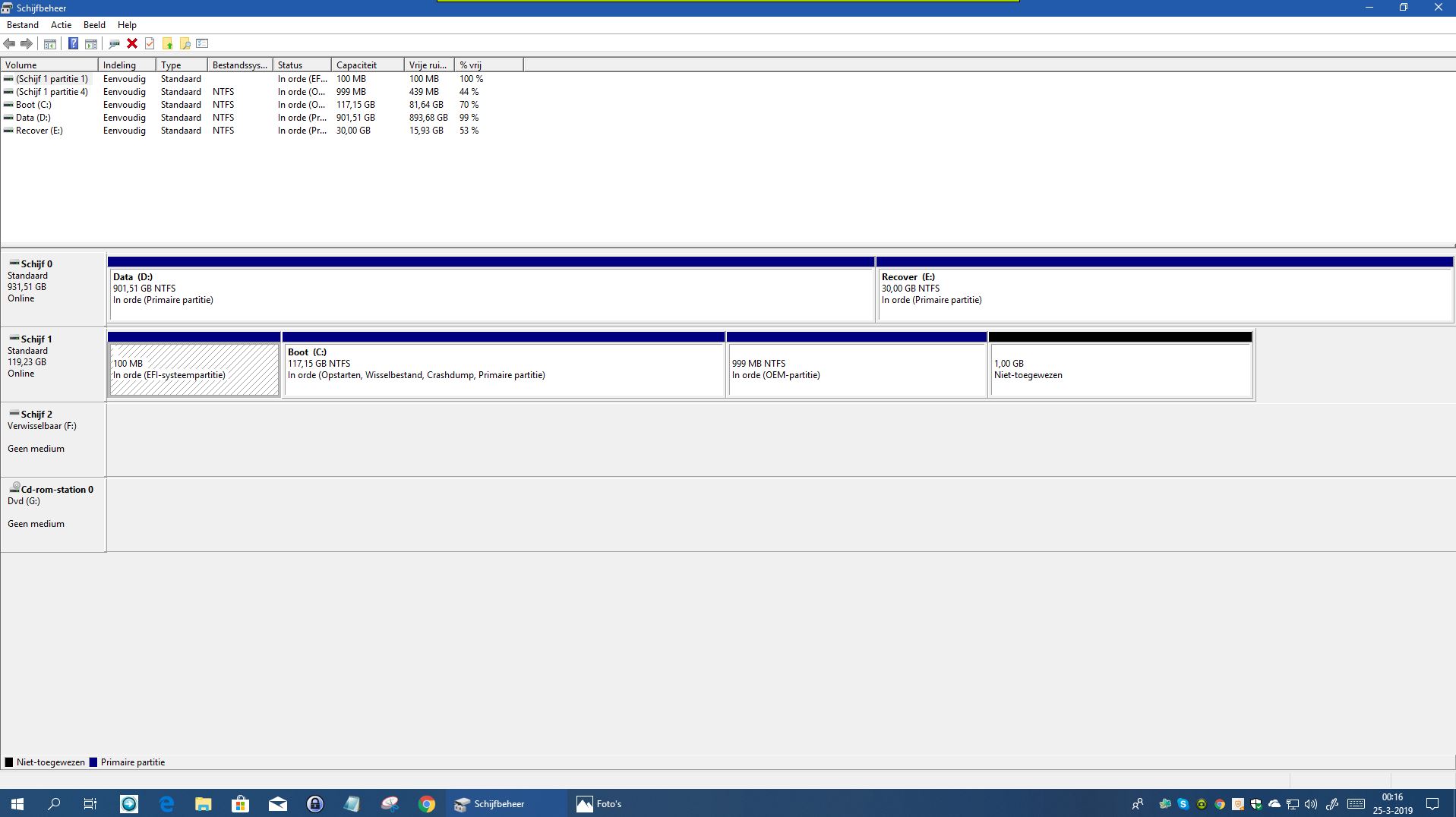Viewport: 1456px width, 817px height.
Task: Click the blue Help question mark icon
Action: (x=73, y=43)
